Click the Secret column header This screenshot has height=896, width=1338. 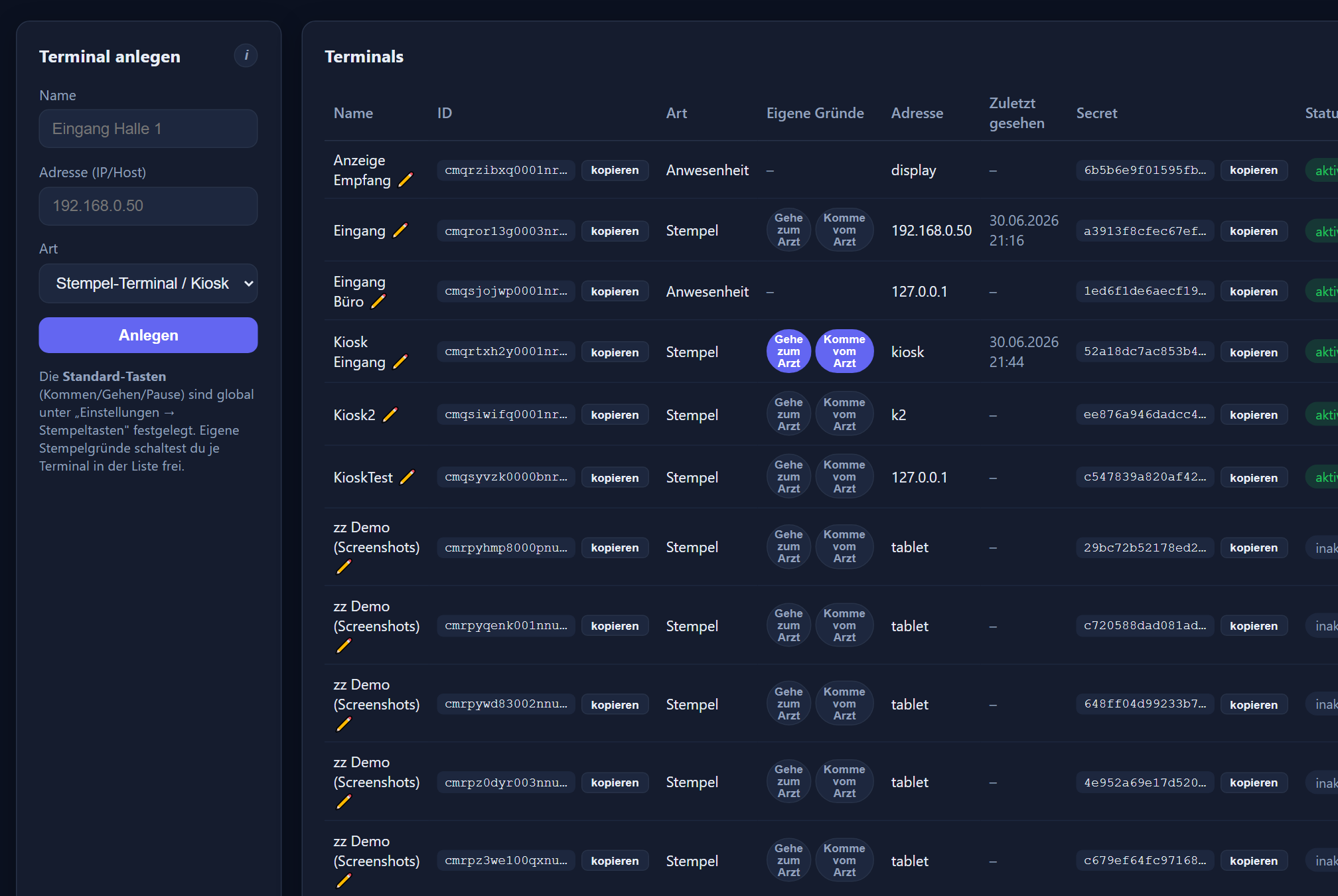click(1096, 113)
